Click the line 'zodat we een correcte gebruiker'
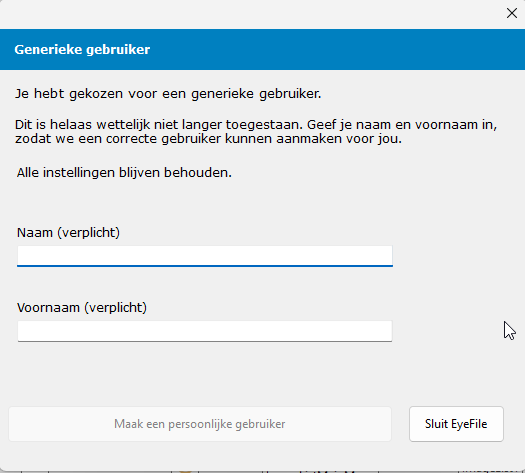Viewport: 525px width, 473px height. (x=208, y=139)
